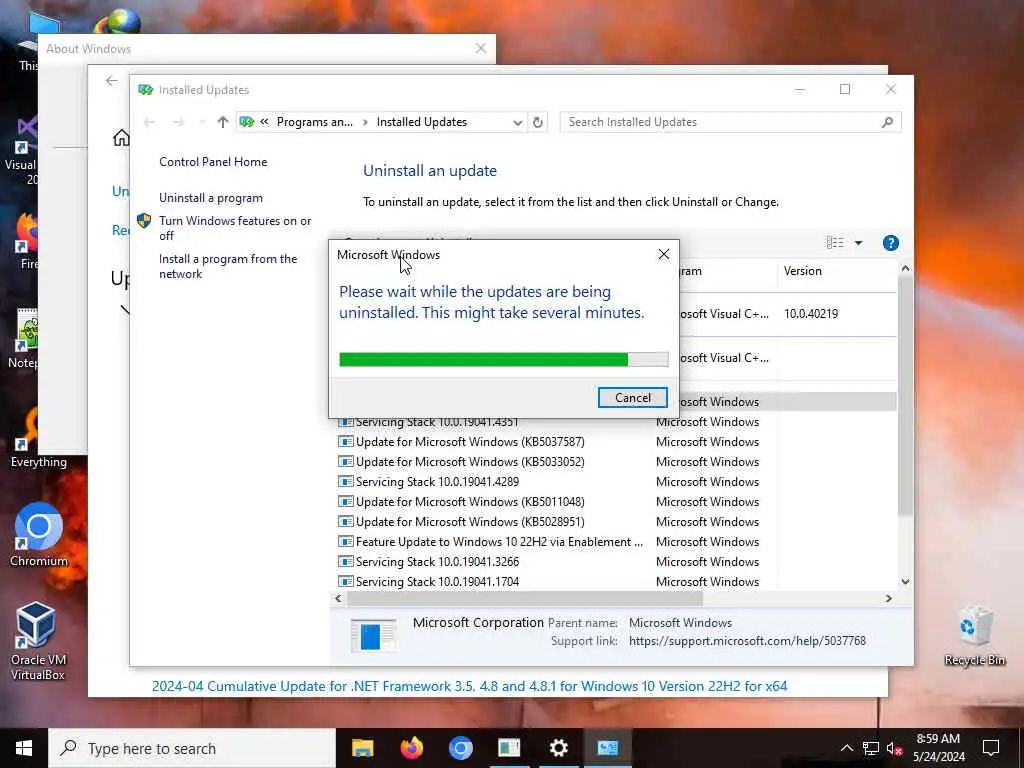Open the recent locations dropdown arrow
Viewport: 1024px width, 768px height.
(x=202, y=122)
